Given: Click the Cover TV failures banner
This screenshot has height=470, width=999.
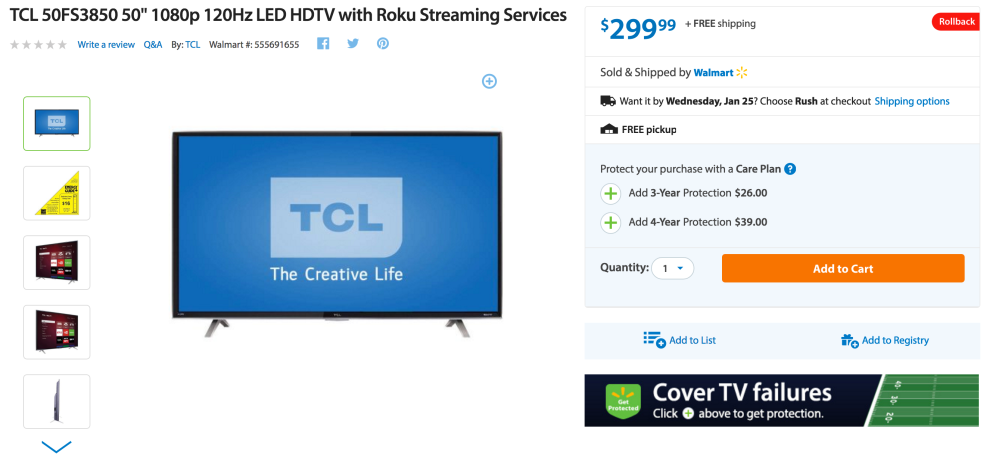Looking at the screenshot, I should click(782, 401).
